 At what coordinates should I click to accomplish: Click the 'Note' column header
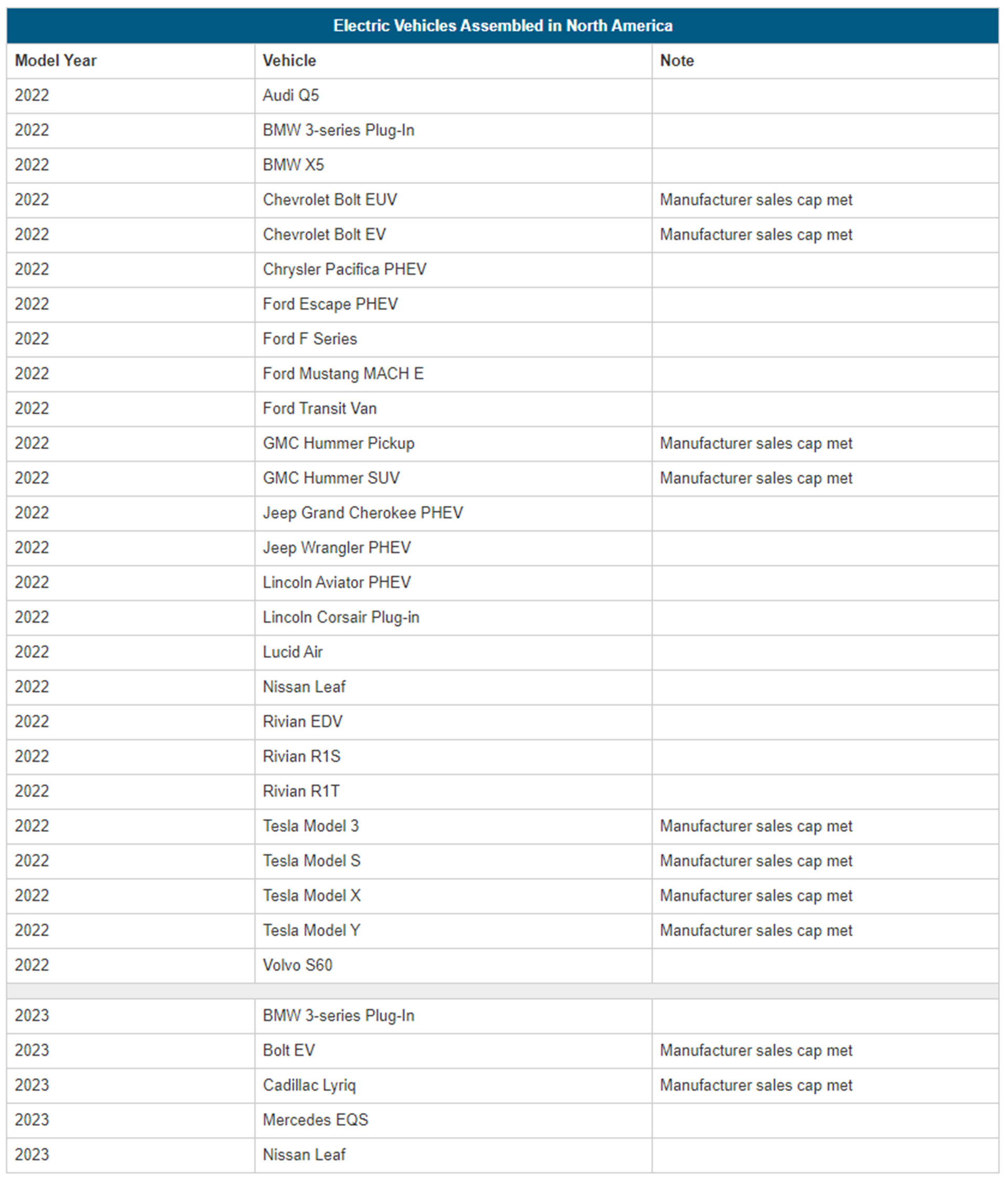point(677,60)
